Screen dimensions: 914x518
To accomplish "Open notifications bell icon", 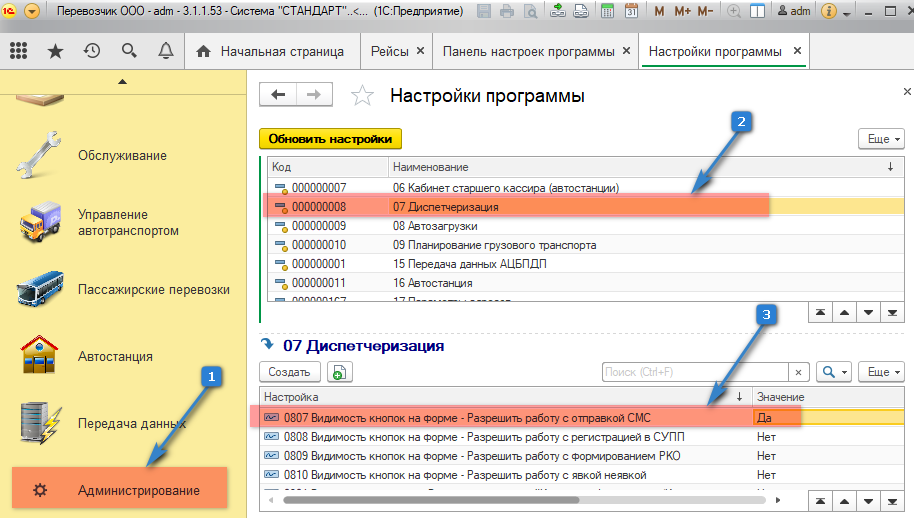I will click(164, 51).
